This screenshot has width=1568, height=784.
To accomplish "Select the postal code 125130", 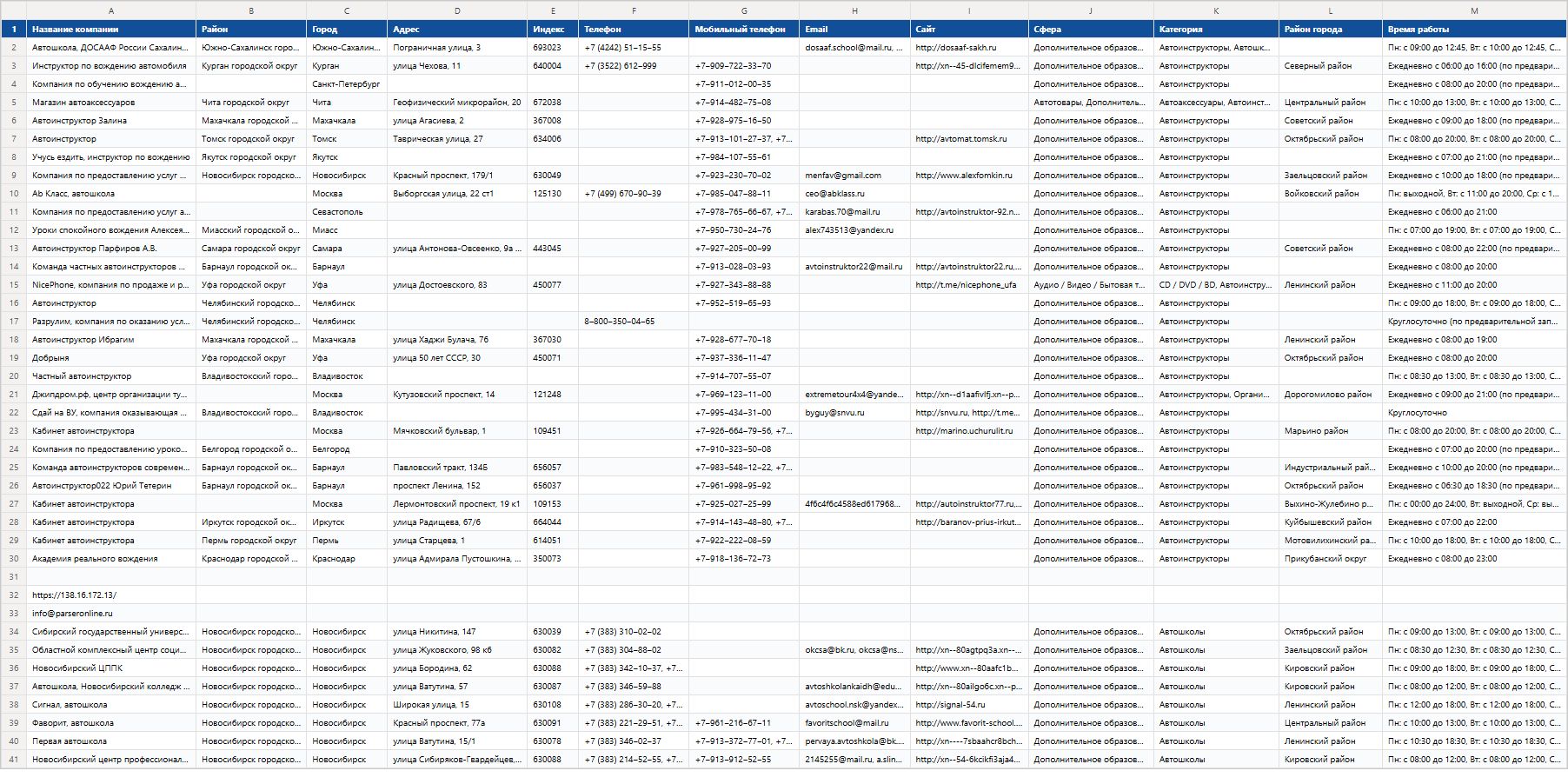I will coord(553,194).
